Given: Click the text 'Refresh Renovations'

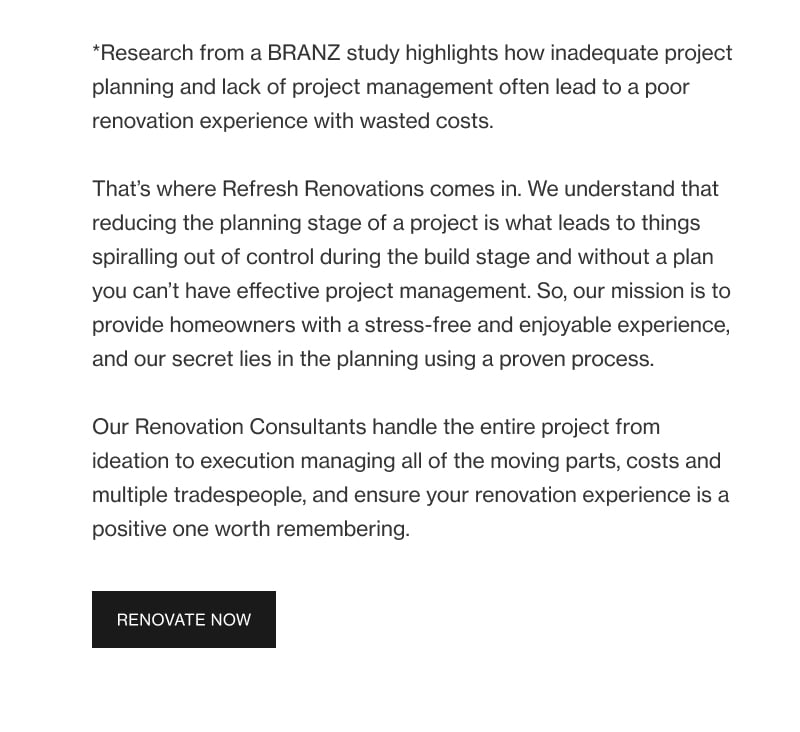Looking at the screenshot, I should (323, 189).
